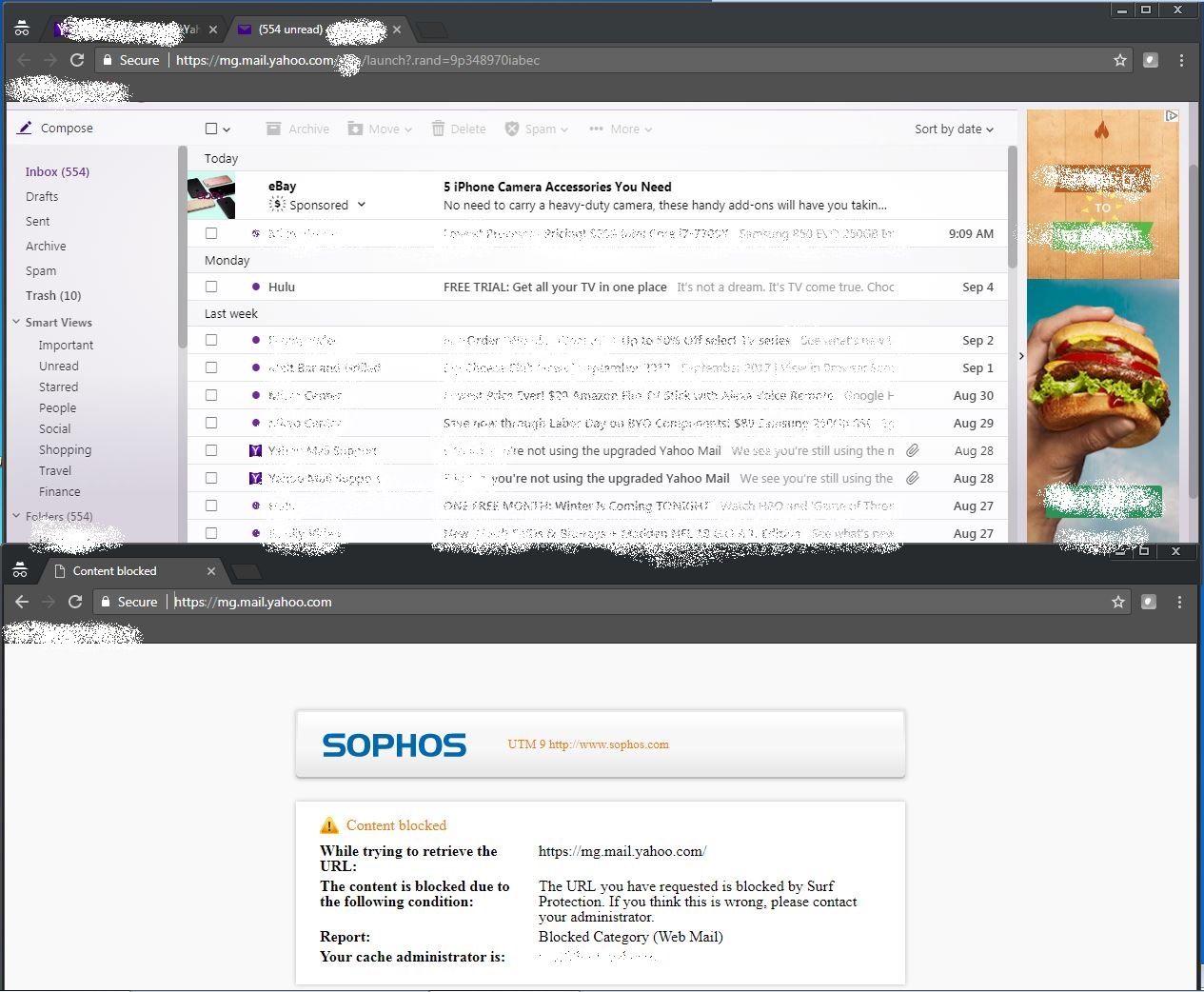Go back in the Yahoo Mail window
The image size is (1204, 992).
click(x=24, y=60)
